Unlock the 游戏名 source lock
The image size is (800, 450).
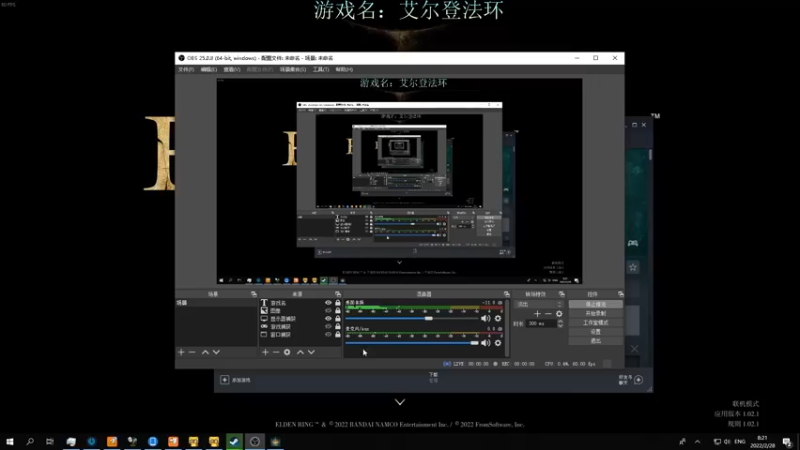(x=338, y=303)
